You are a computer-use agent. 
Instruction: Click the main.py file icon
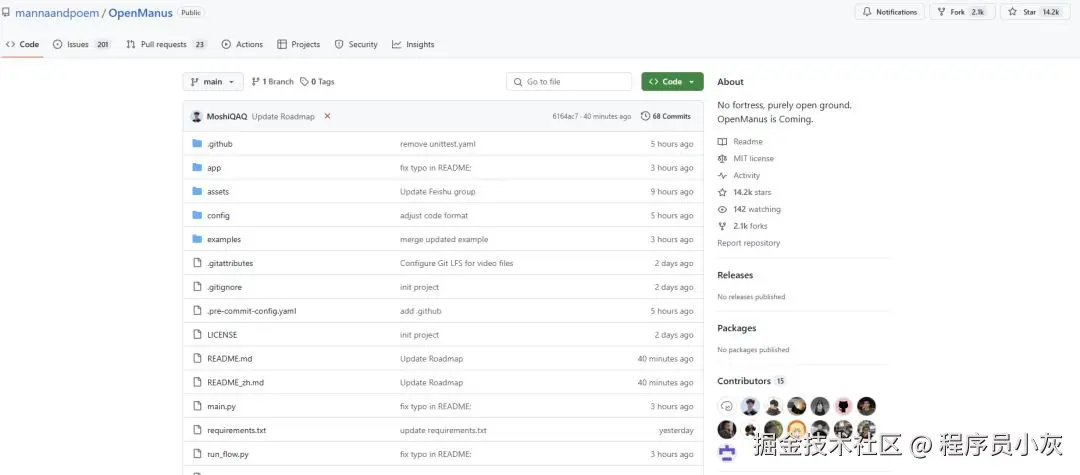(x=197, y=406)
